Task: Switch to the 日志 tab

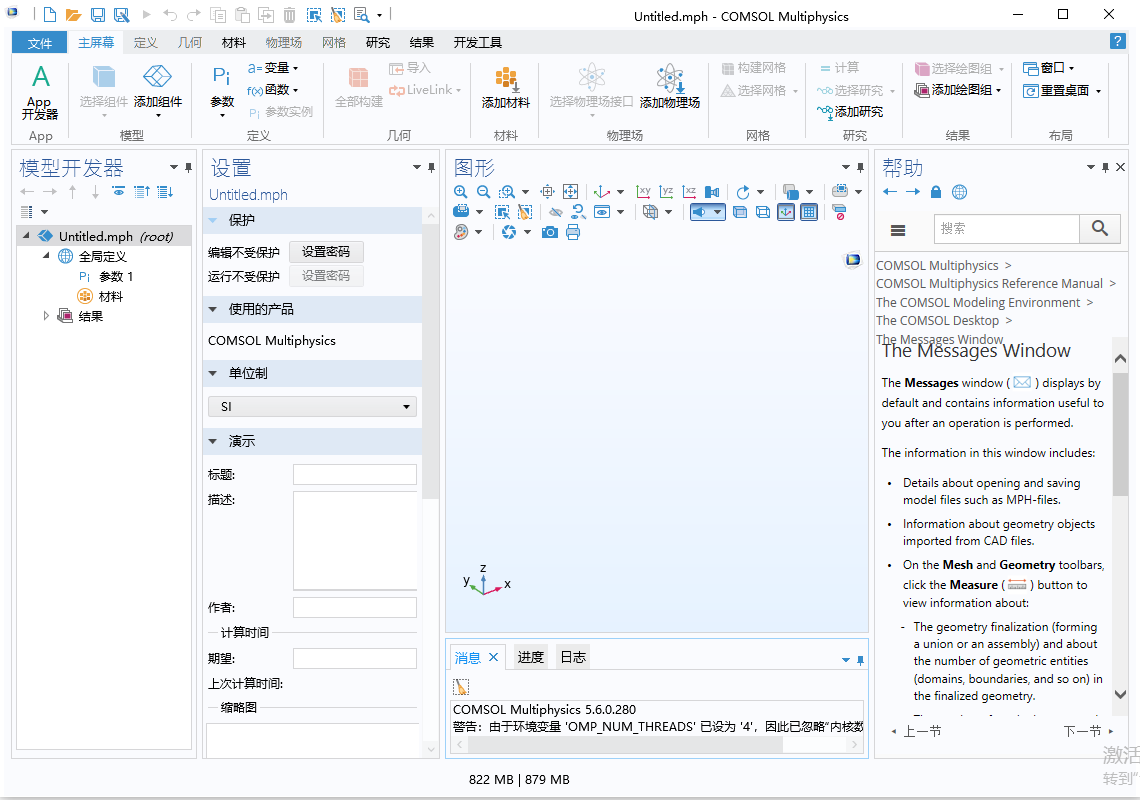Action: click(573, 657)
